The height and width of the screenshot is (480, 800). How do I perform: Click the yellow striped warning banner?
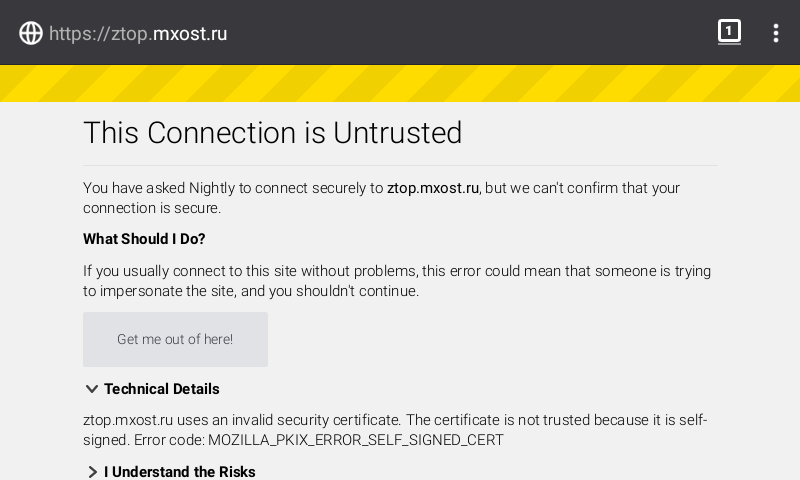pos(400,84)
